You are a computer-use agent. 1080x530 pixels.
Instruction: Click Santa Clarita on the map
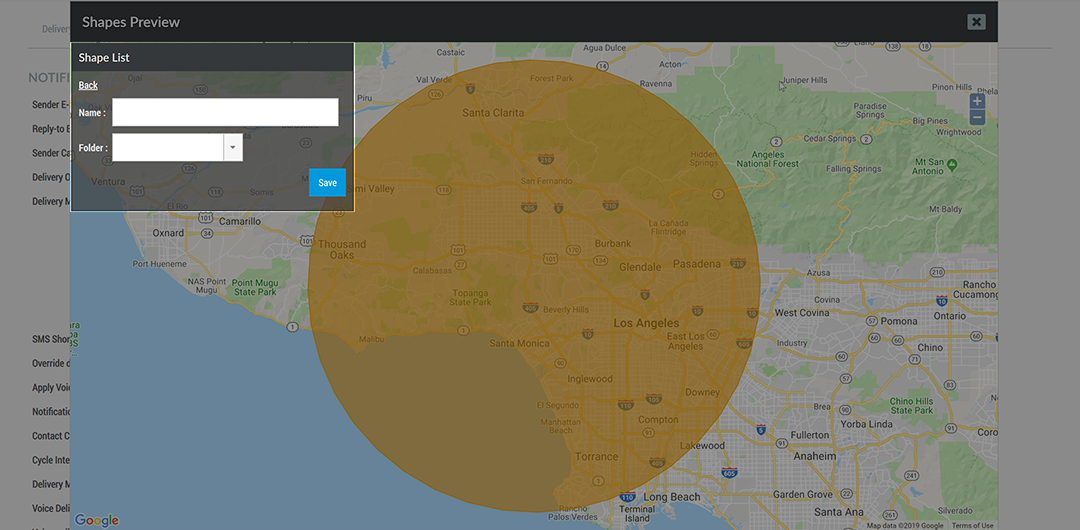492,113
